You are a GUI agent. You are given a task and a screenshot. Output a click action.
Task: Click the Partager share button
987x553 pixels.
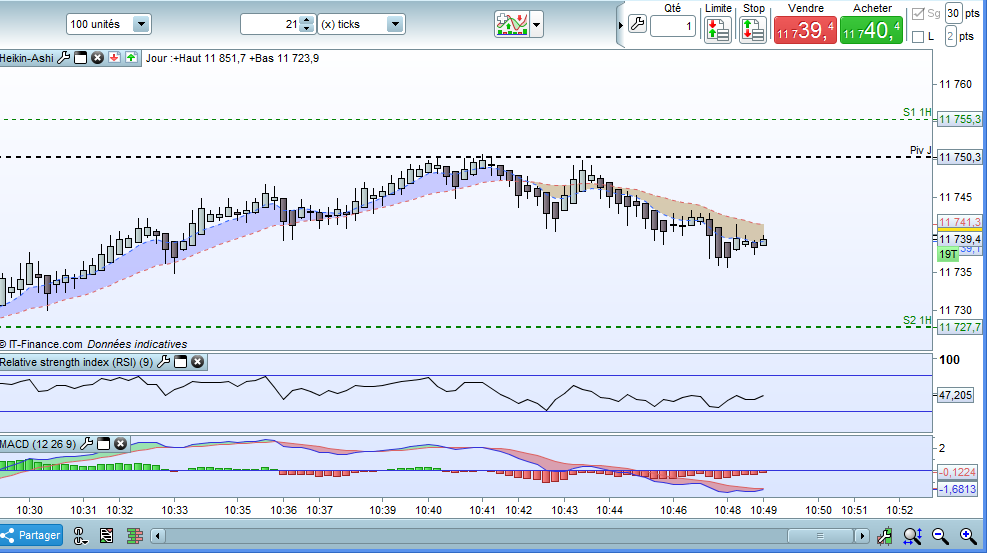(x=31, y=535)
